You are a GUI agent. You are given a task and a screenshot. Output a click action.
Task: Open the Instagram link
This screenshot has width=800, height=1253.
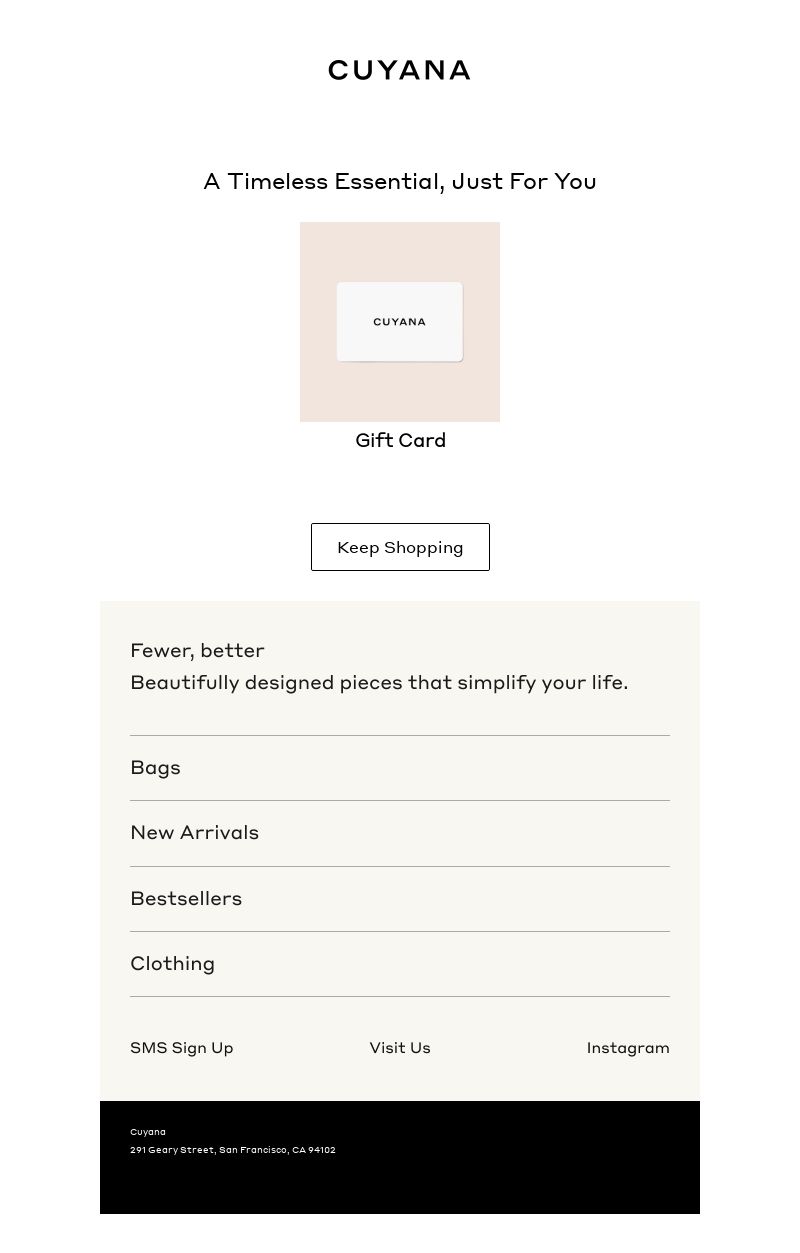pos(628,1048)
